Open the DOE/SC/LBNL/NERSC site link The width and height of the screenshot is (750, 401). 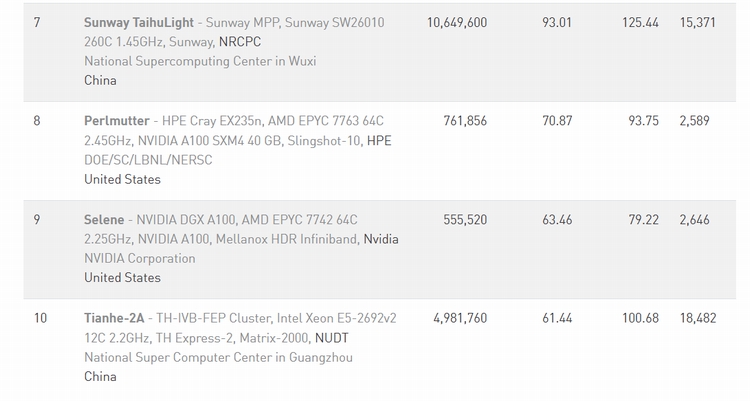pyautogui.click(x=148, y=160)
